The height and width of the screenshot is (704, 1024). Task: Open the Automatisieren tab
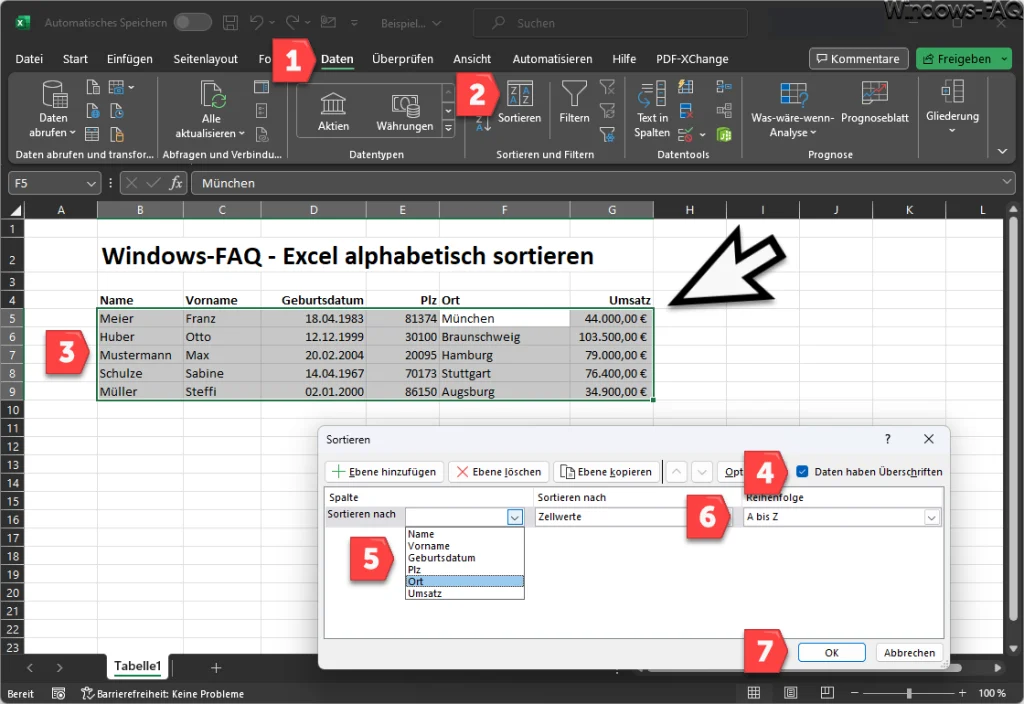tap(552, 59)
